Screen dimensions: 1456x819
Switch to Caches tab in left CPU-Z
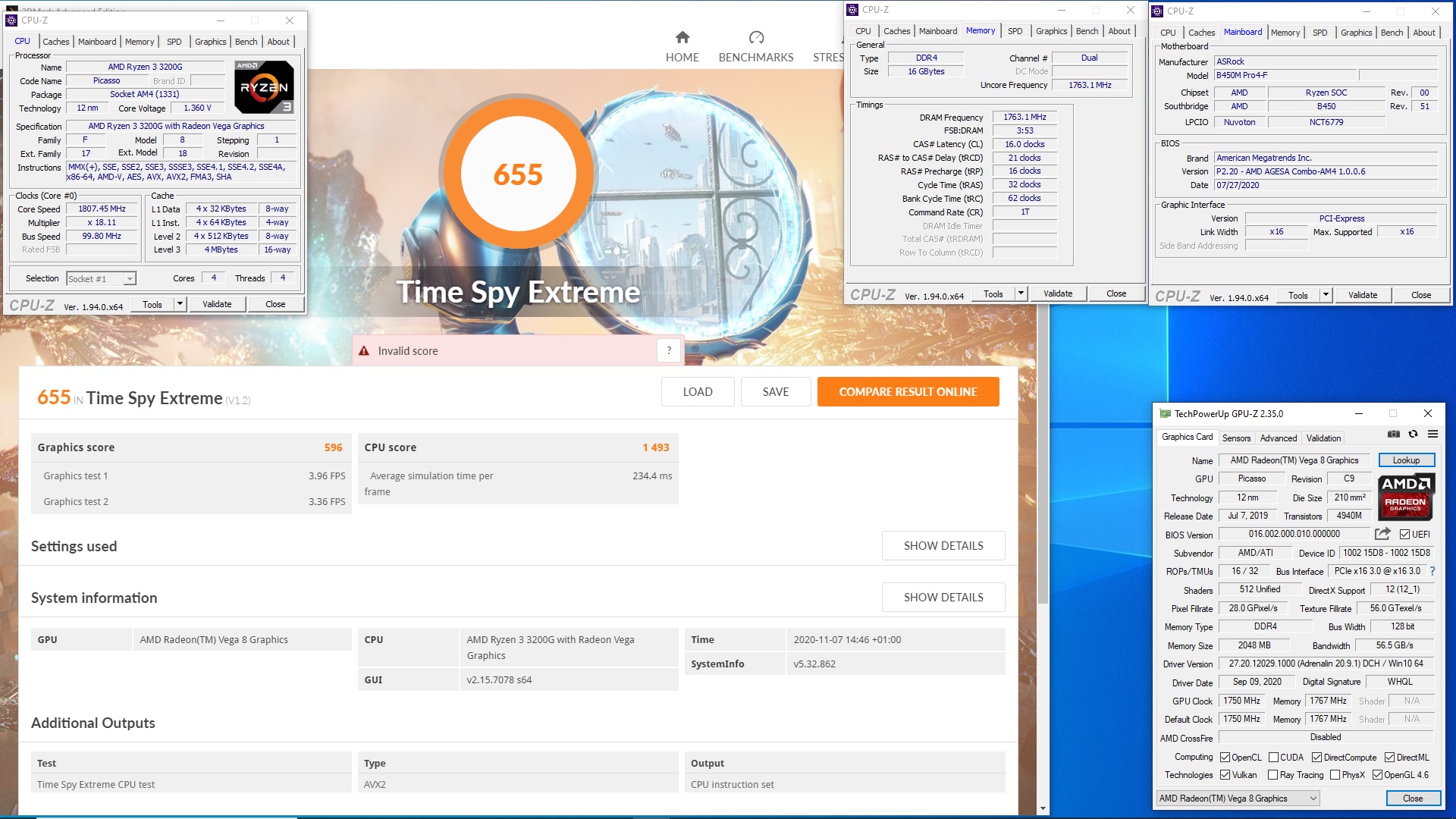(55, 42)
